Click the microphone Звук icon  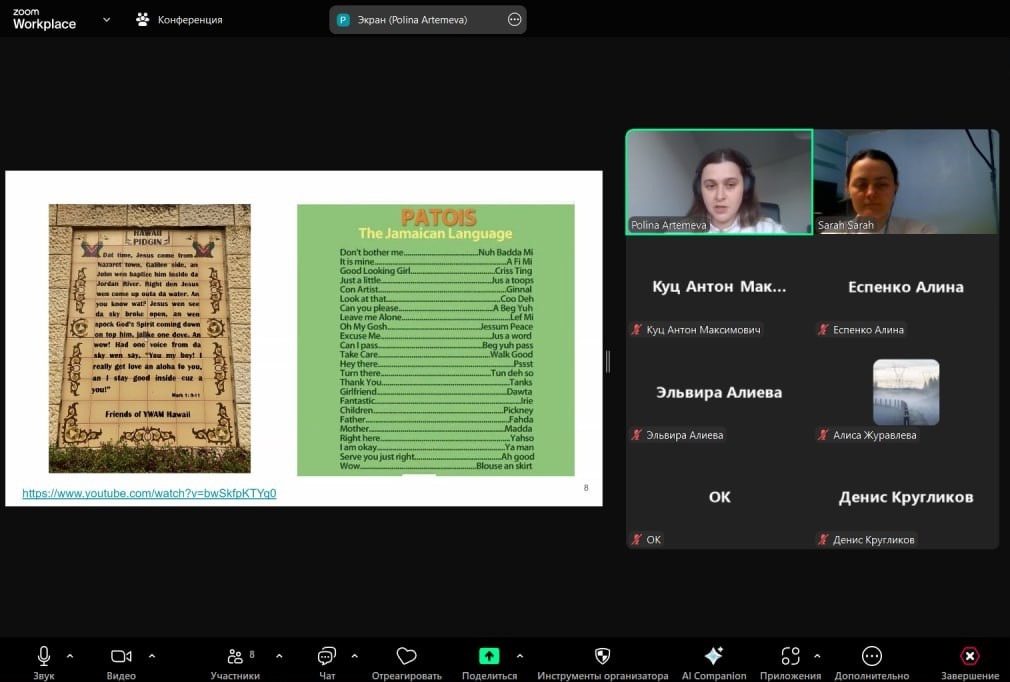(x=44, y=656)
